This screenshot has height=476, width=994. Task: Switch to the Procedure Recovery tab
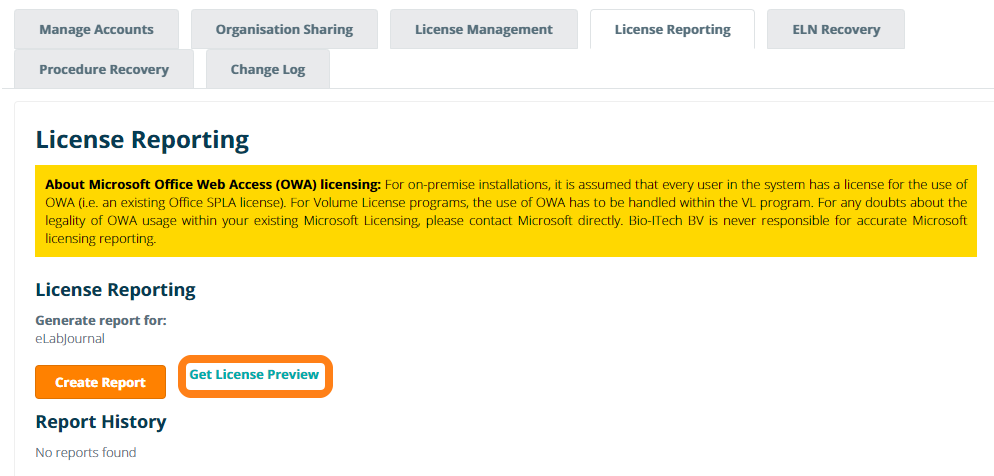tap(104, 69)
